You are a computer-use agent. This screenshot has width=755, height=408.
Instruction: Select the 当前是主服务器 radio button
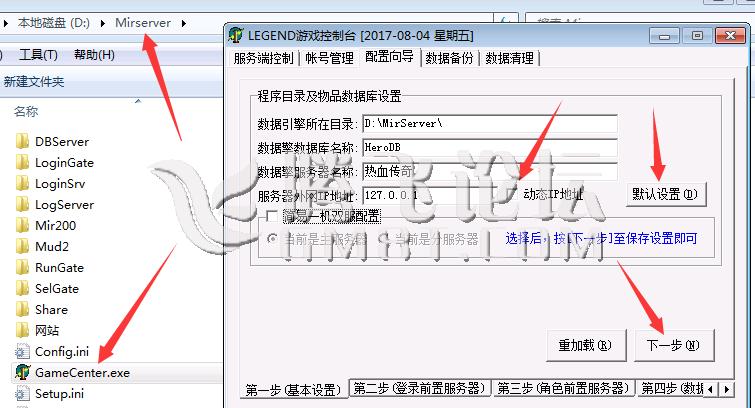click(271, 239)
